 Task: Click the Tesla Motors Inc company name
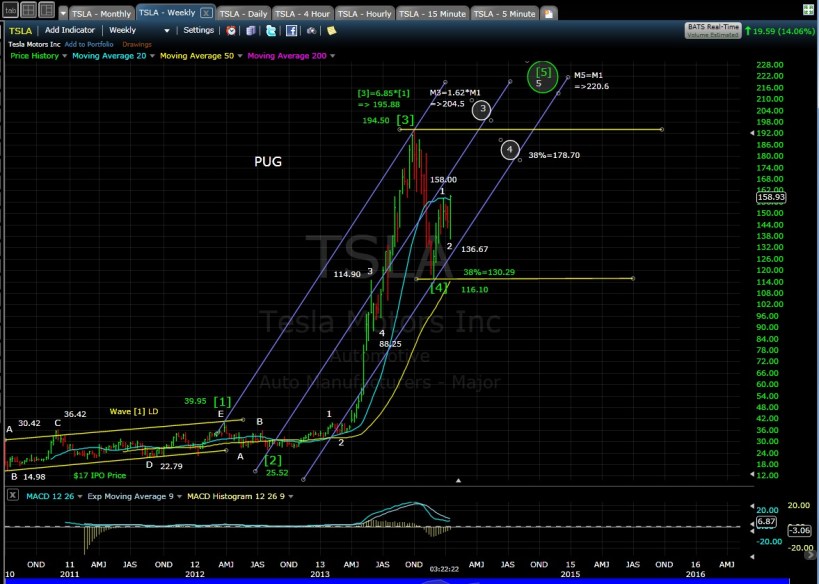tap(34, 44)
